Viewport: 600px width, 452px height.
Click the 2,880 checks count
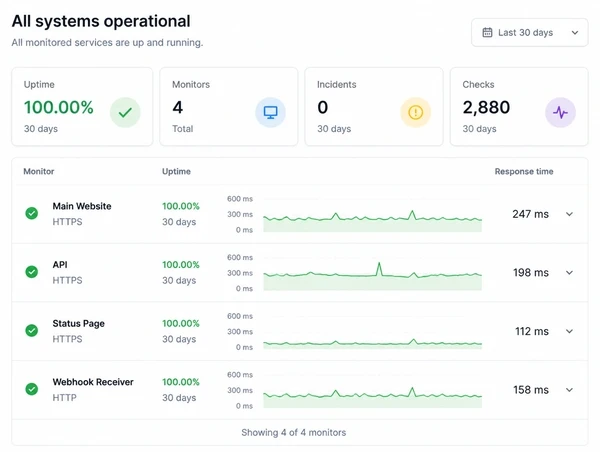[486, 108]
